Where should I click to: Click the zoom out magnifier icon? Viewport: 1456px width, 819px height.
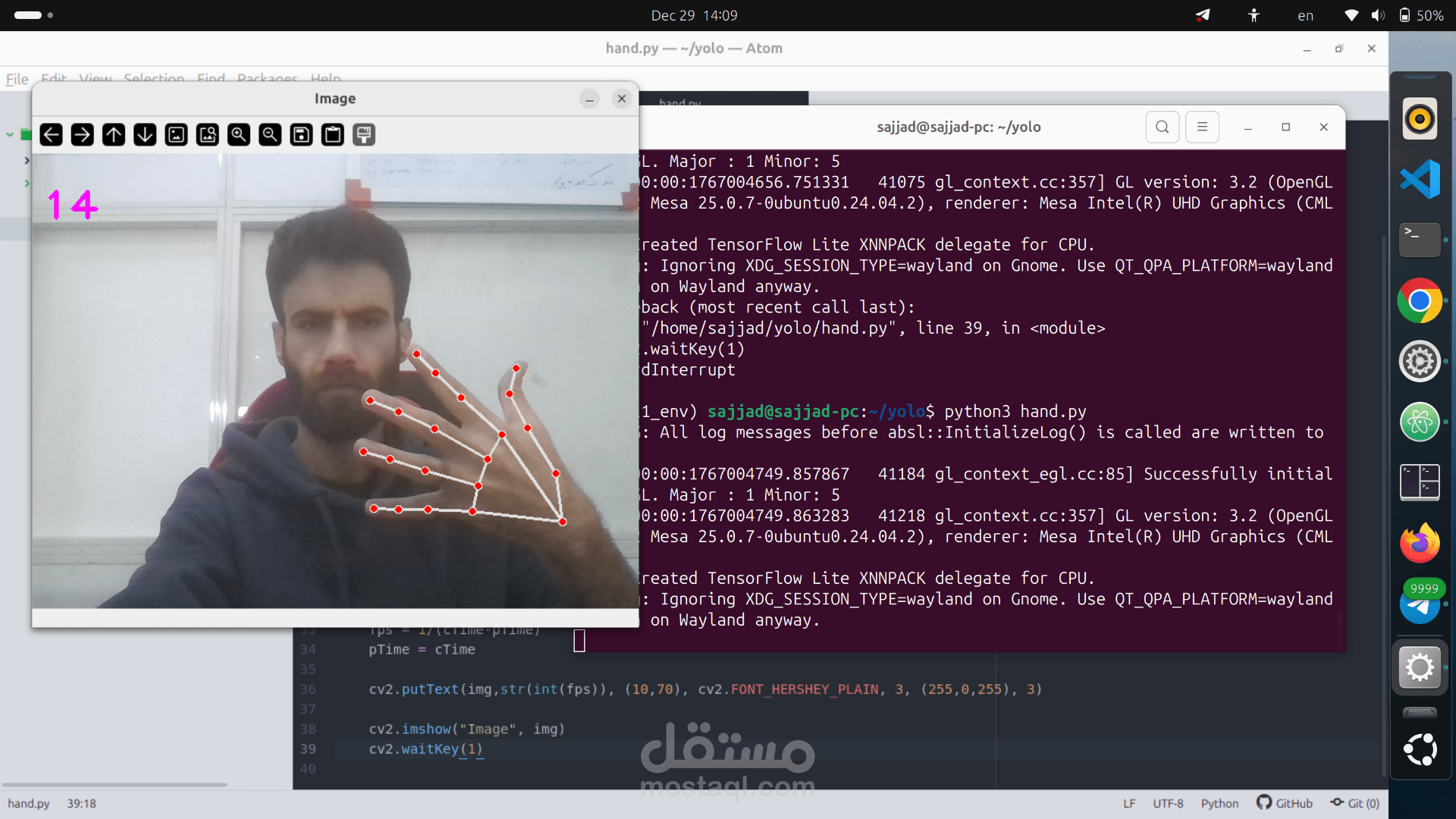tap(270, 135)
